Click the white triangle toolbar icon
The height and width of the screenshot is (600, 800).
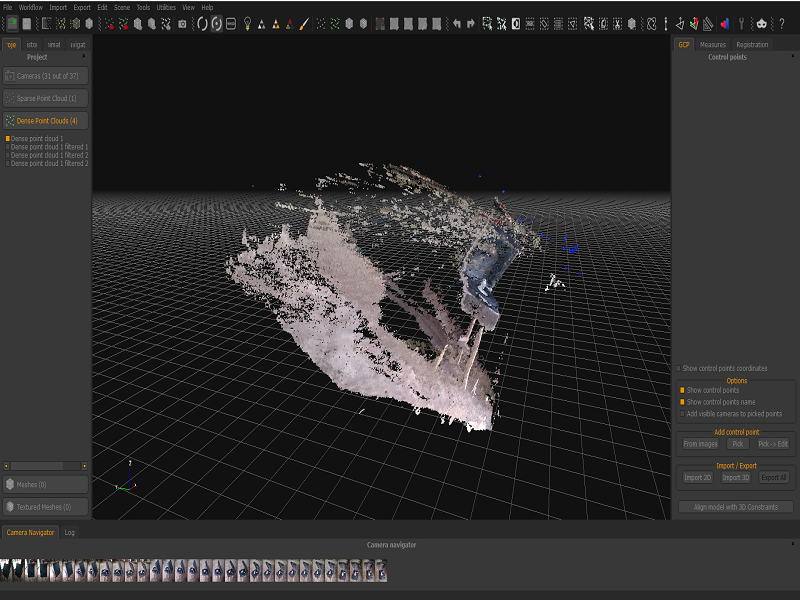pyautogui.click(x=262, y=24)
